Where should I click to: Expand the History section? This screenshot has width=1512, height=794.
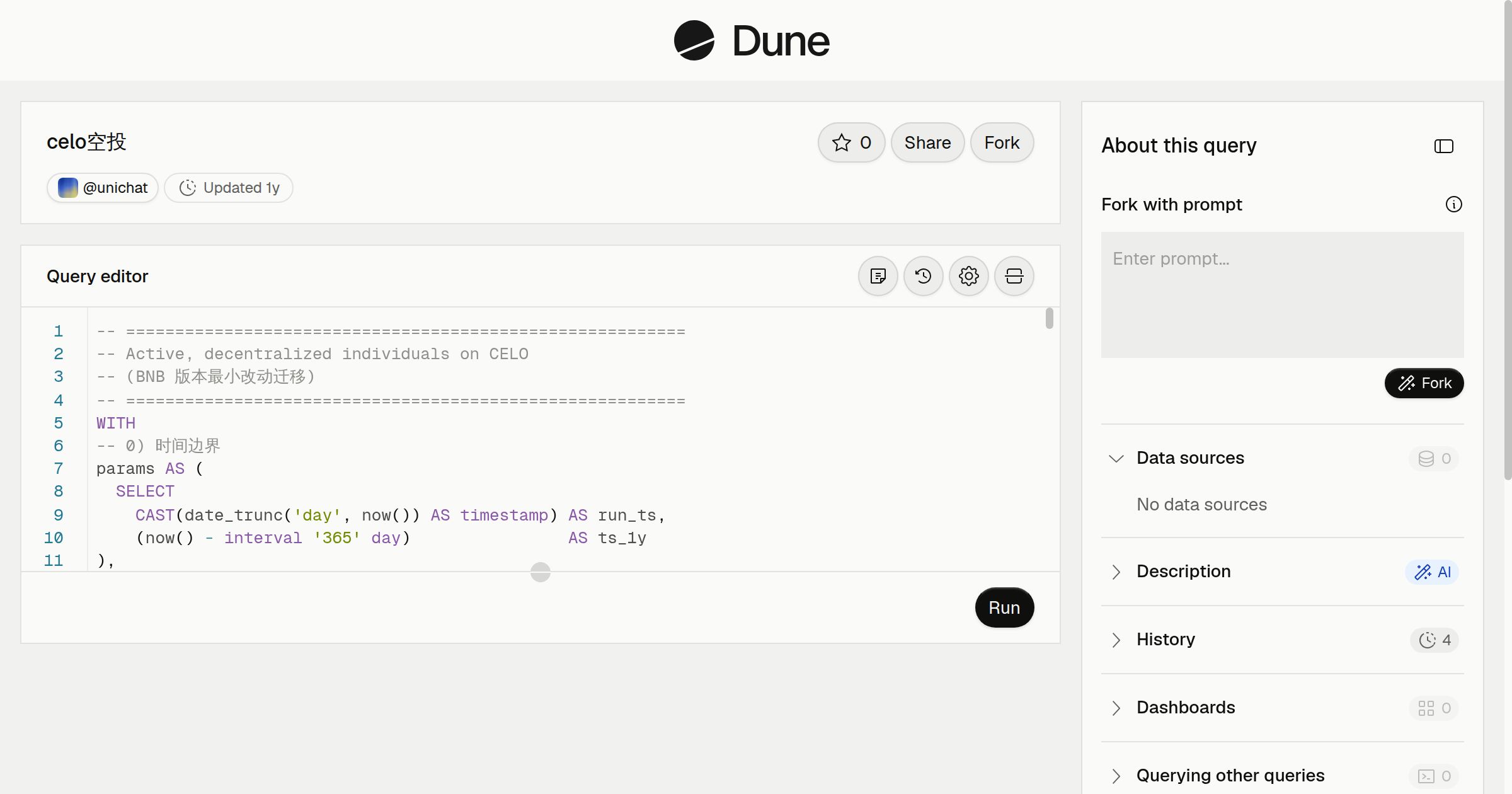(1283, 640)
